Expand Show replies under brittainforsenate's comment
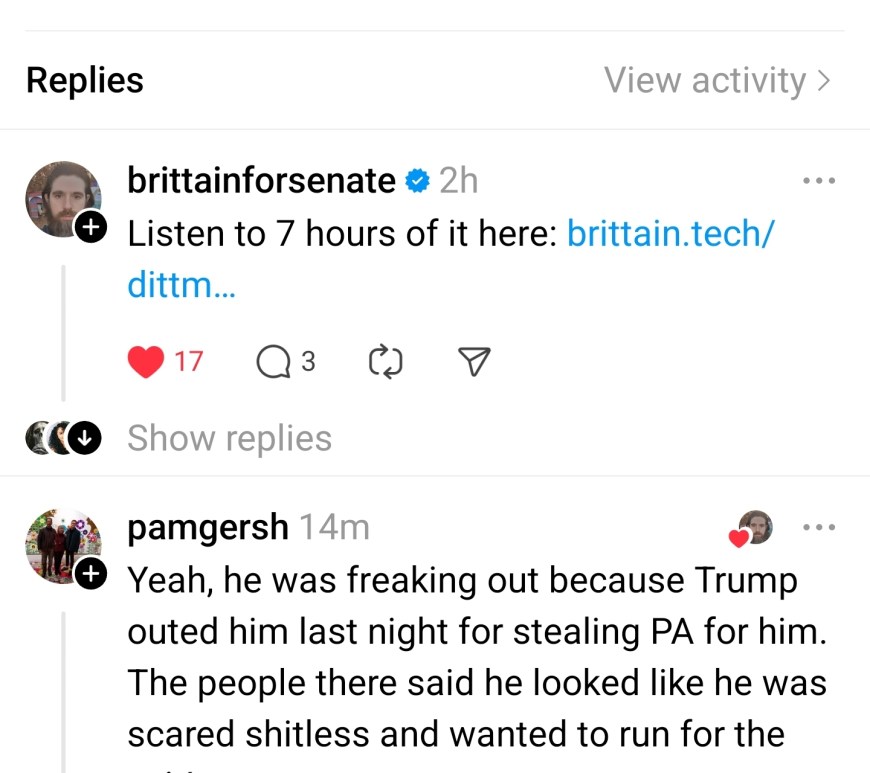This screenshot has width=870, height=773. point(228,437)
